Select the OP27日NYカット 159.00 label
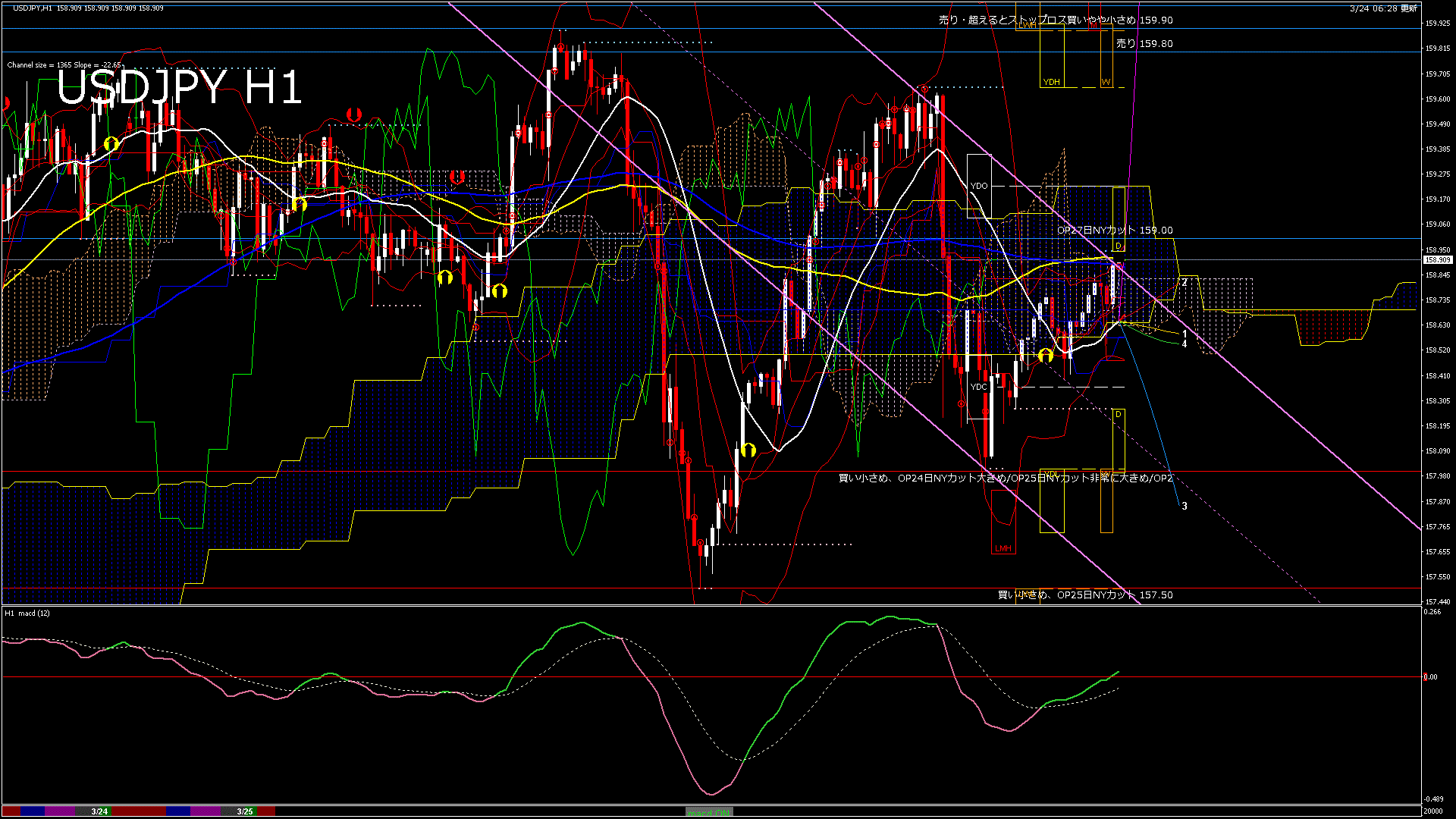Image resolution: width=1456 pixels, height=819 pixels. pyautogui.click(x=1115, y=231)
